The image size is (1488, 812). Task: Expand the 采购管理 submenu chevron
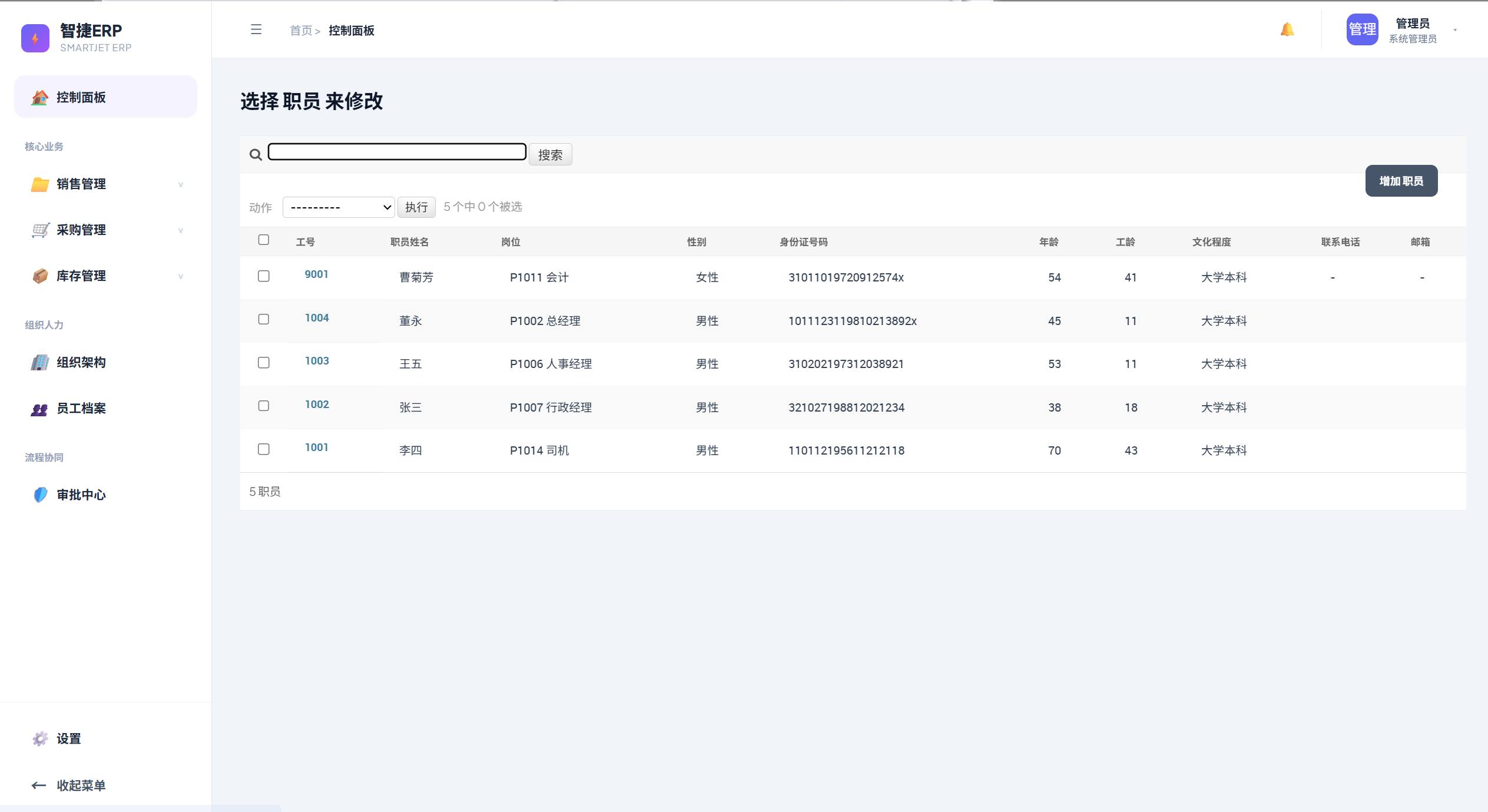point(181,230)
